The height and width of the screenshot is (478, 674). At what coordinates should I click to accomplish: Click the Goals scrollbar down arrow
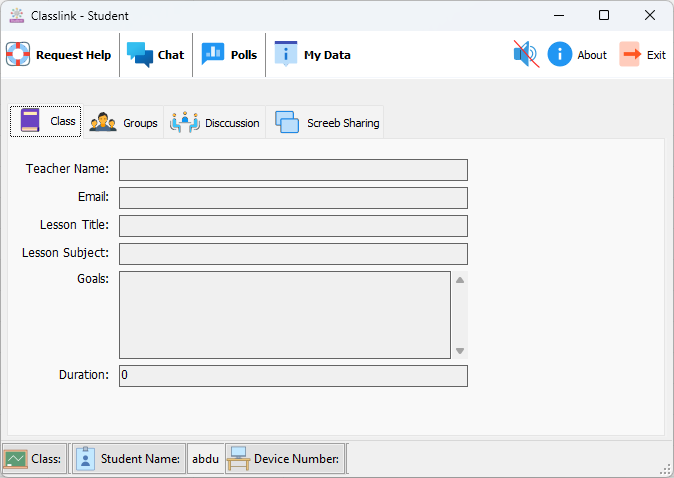(460, 351)
